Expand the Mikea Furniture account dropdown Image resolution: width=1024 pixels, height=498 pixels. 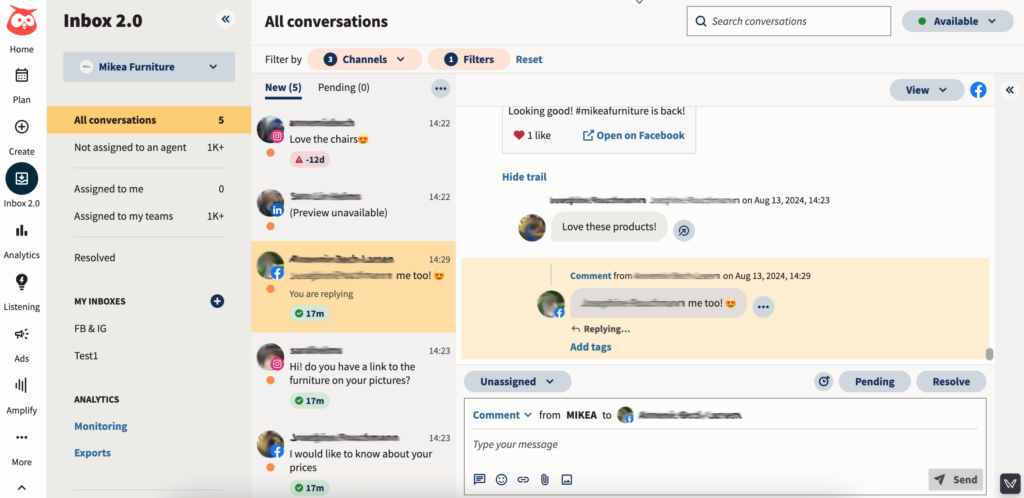[149, 67]
